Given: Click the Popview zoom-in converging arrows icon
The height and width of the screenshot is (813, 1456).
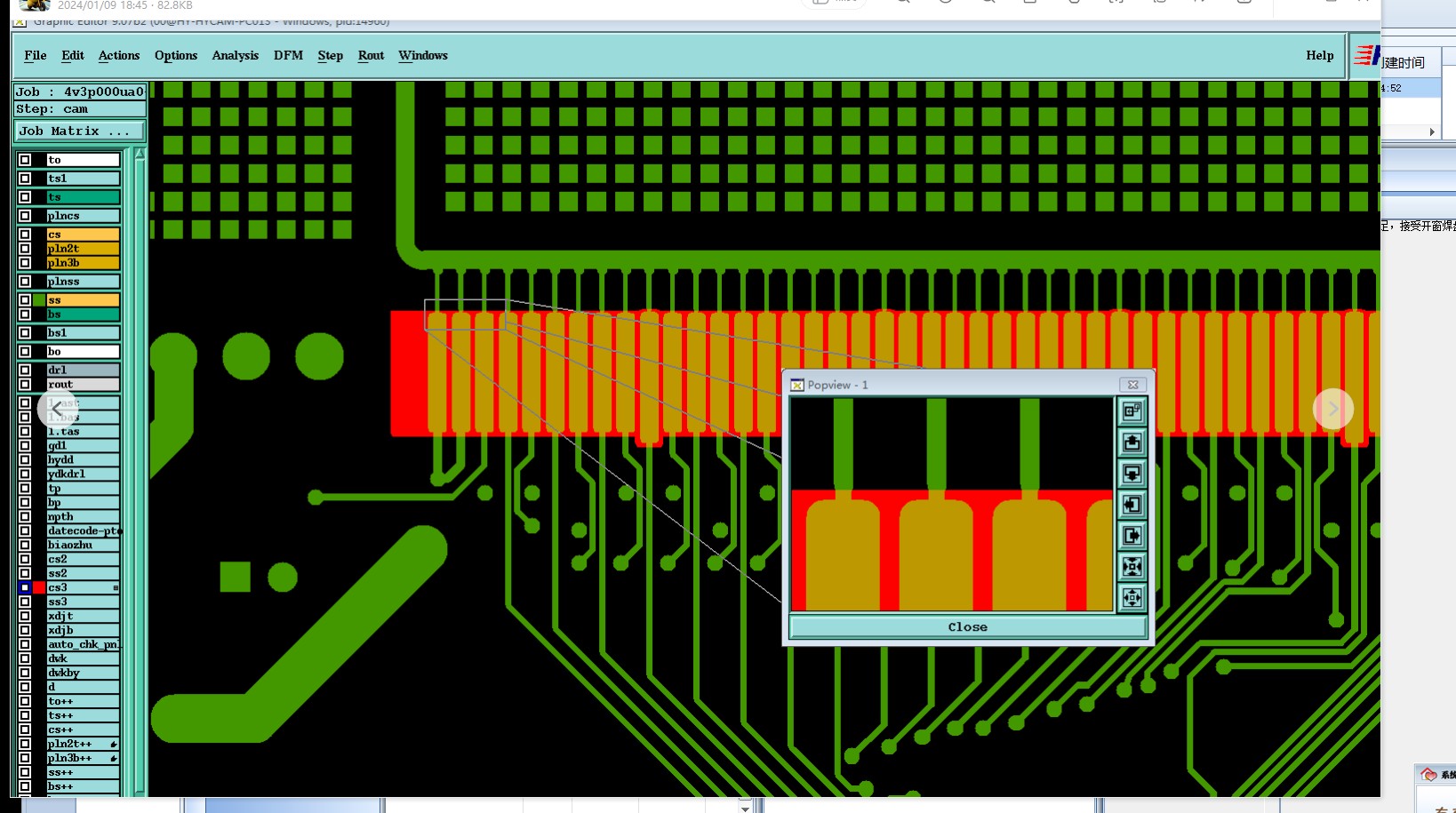Looking at the screenshot, I should tap(1132, 567).
